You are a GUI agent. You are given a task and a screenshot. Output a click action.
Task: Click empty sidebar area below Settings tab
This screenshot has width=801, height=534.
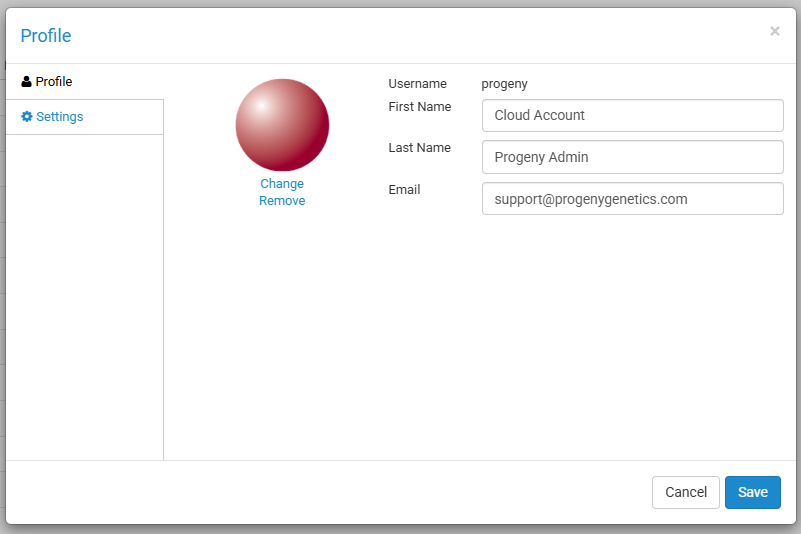pyautogui.click(x=84, y=300)
